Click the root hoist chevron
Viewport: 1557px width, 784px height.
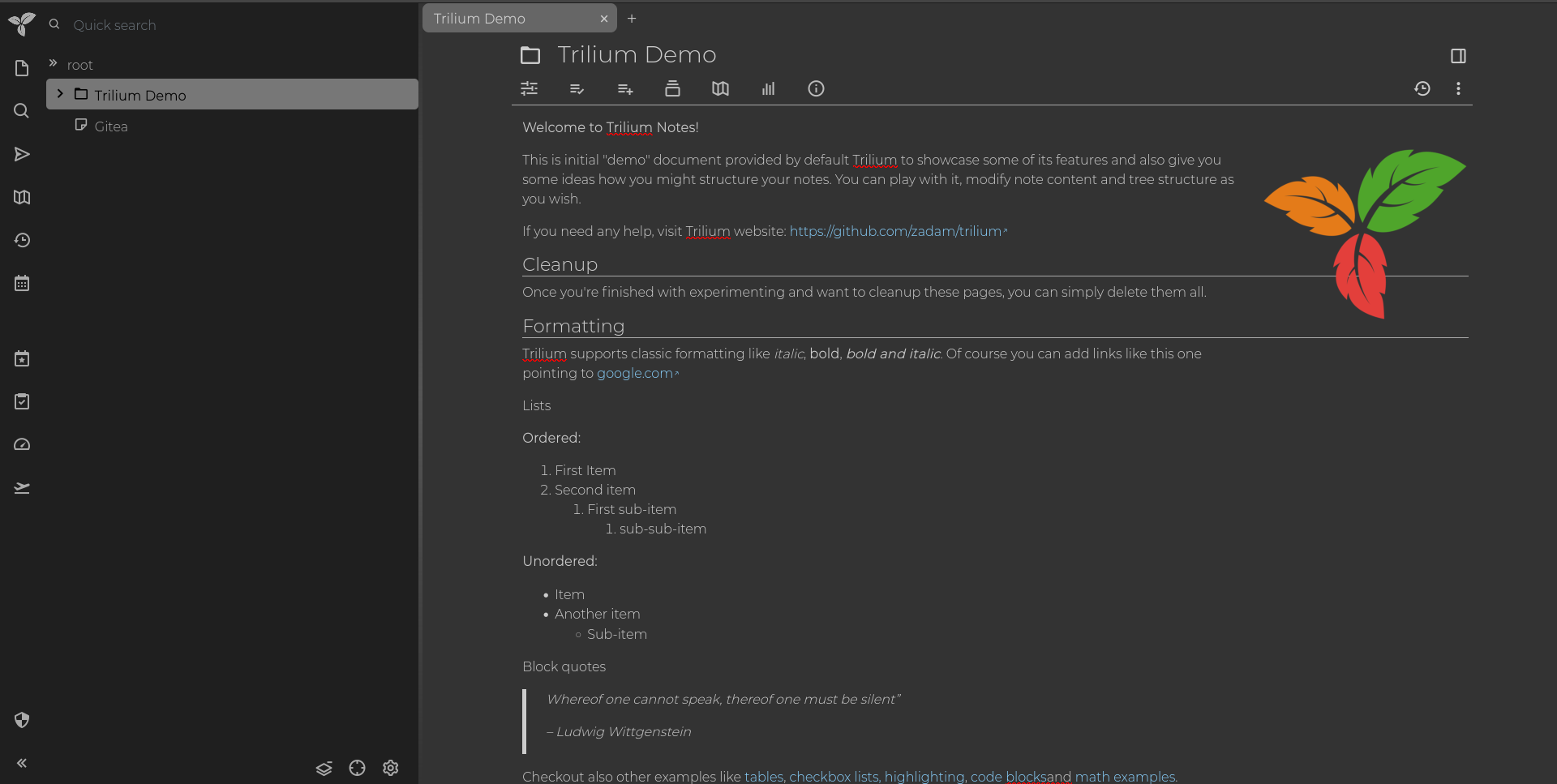coord(53,63)
